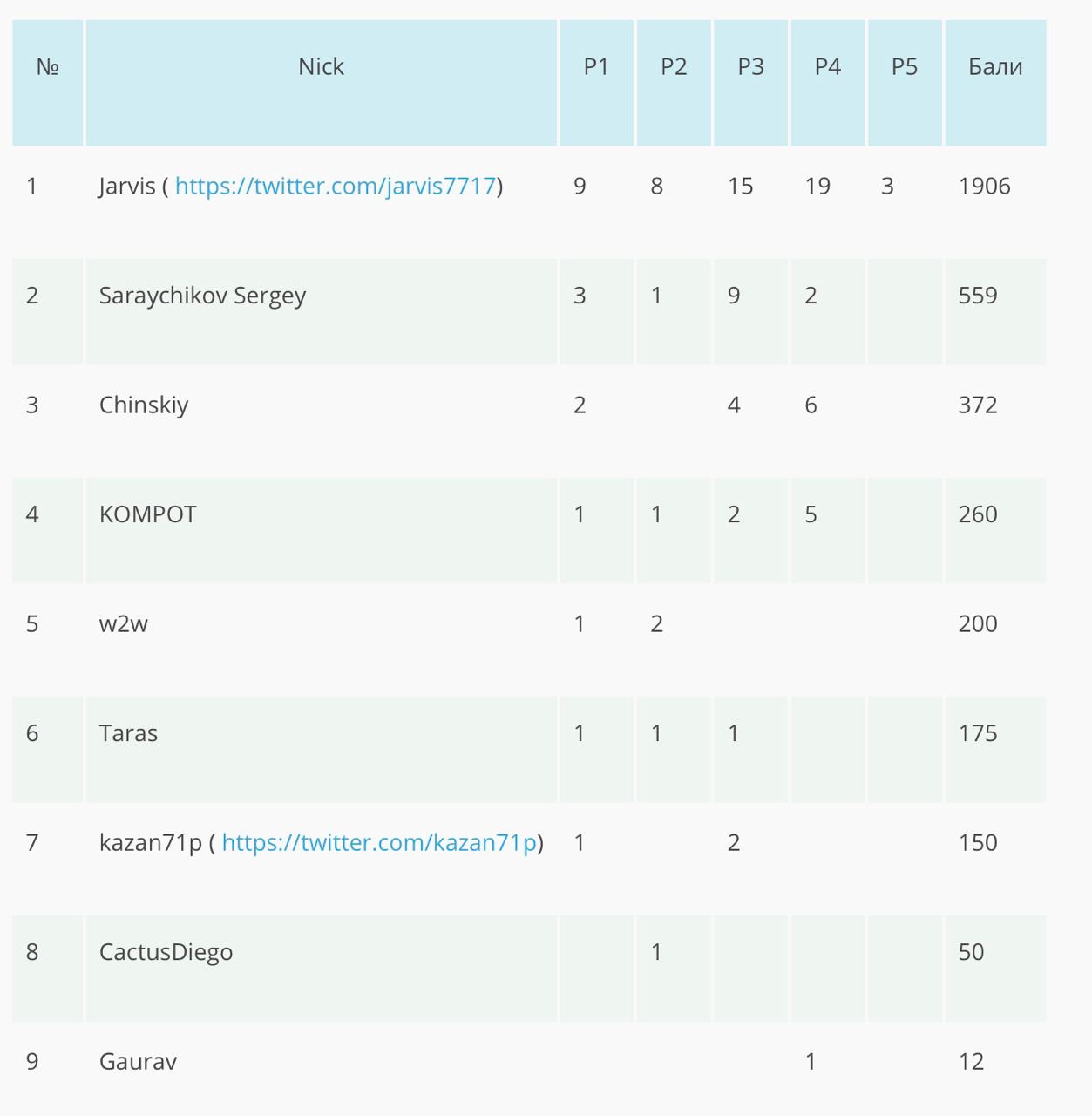Click the 559 score cell
Screen dimensions: 1092x1116
[978, 296]
